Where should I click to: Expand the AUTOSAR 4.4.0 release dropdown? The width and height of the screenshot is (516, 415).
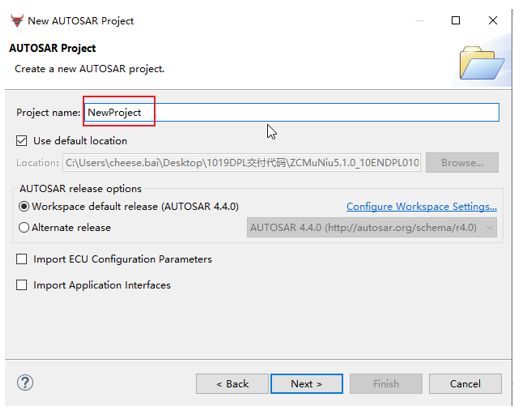372,227
